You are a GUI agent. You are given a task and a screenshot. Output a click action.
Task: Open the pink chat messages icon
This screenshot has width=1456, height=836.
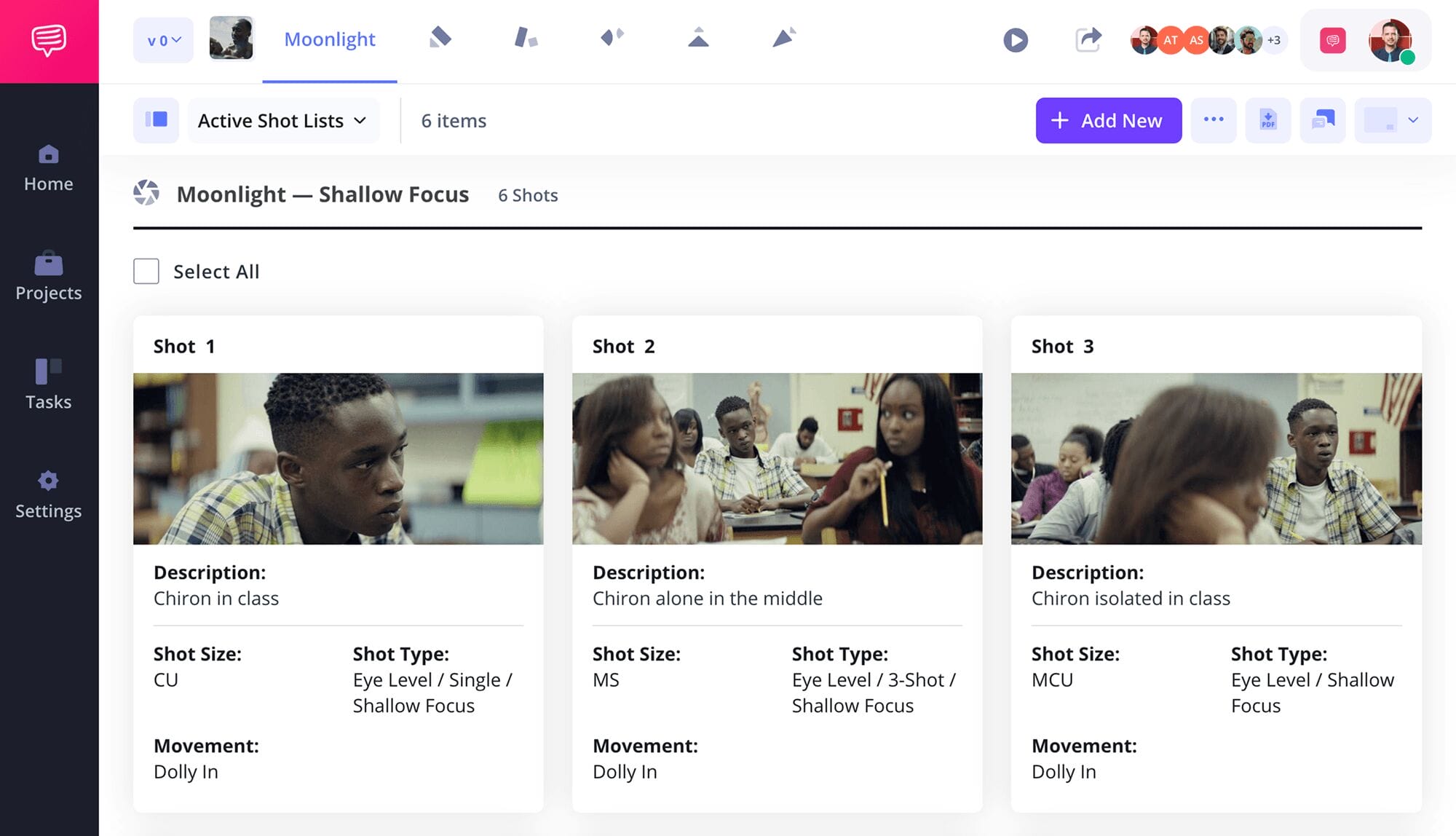click(x=1332, y=40)
